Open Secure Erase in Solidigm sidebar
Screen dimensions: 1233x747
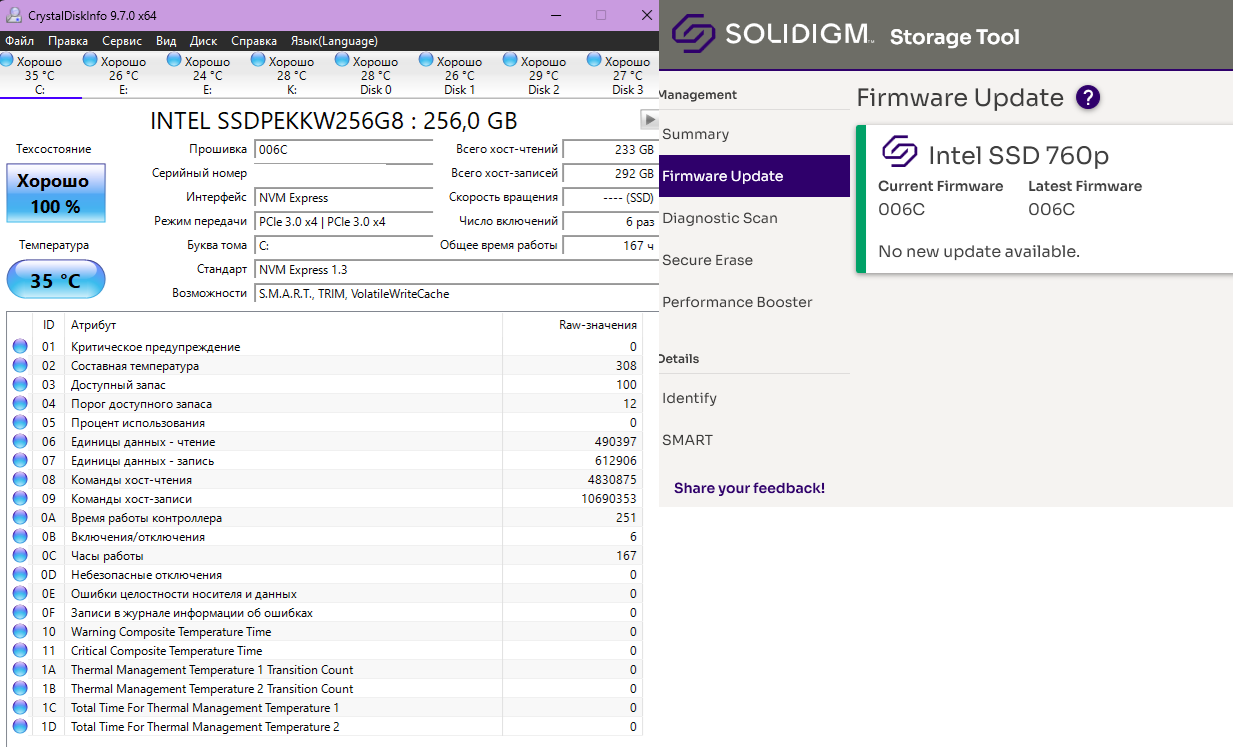(x=707, y=260)
